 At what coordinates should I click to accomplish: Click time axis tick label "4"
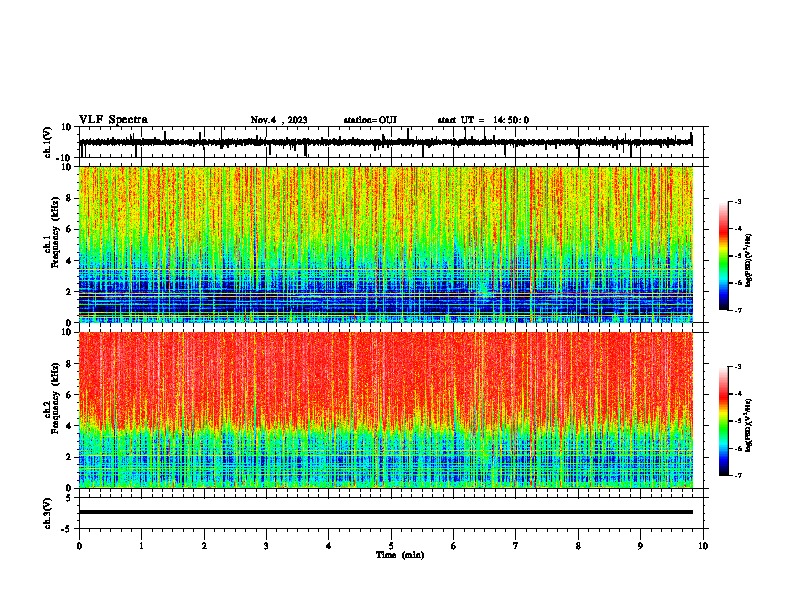tap(329, 546)
